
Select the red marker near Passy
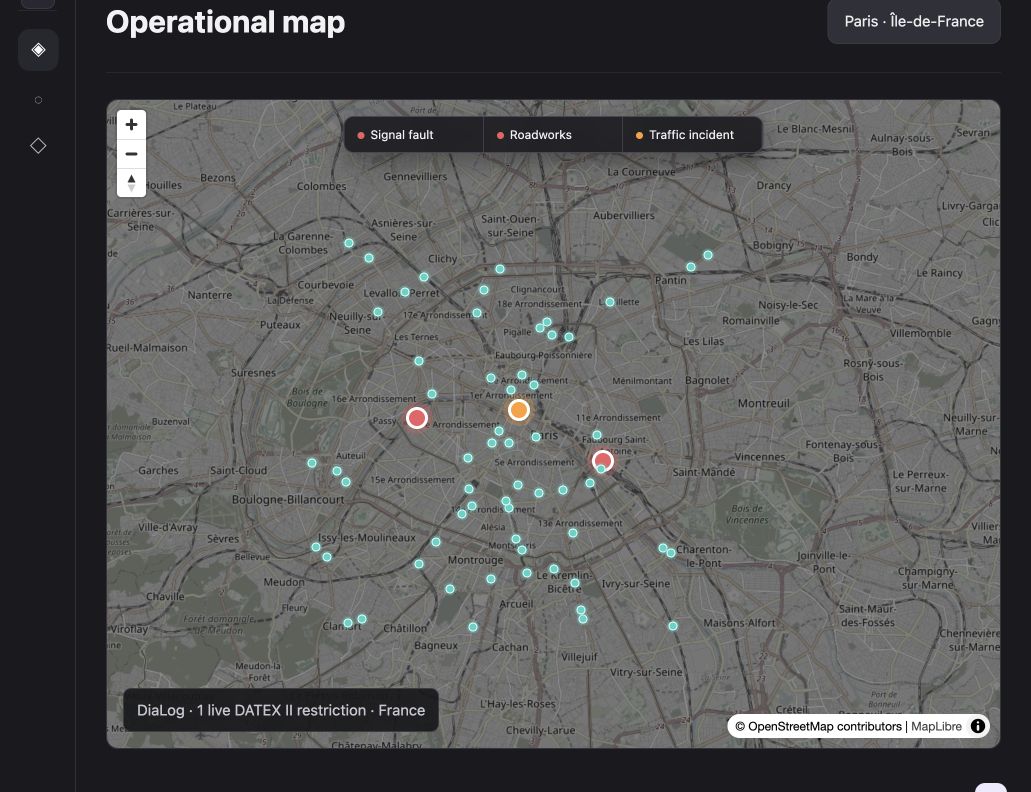tap(417, 418)
